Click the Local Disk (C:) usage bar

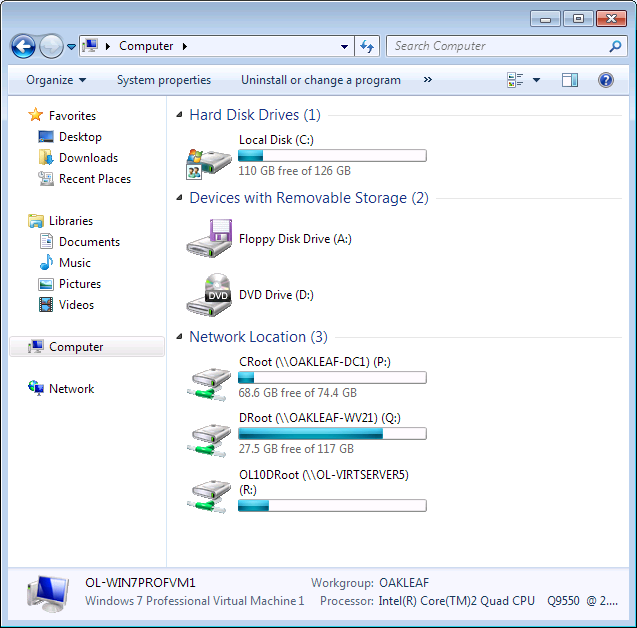point(332,156)
